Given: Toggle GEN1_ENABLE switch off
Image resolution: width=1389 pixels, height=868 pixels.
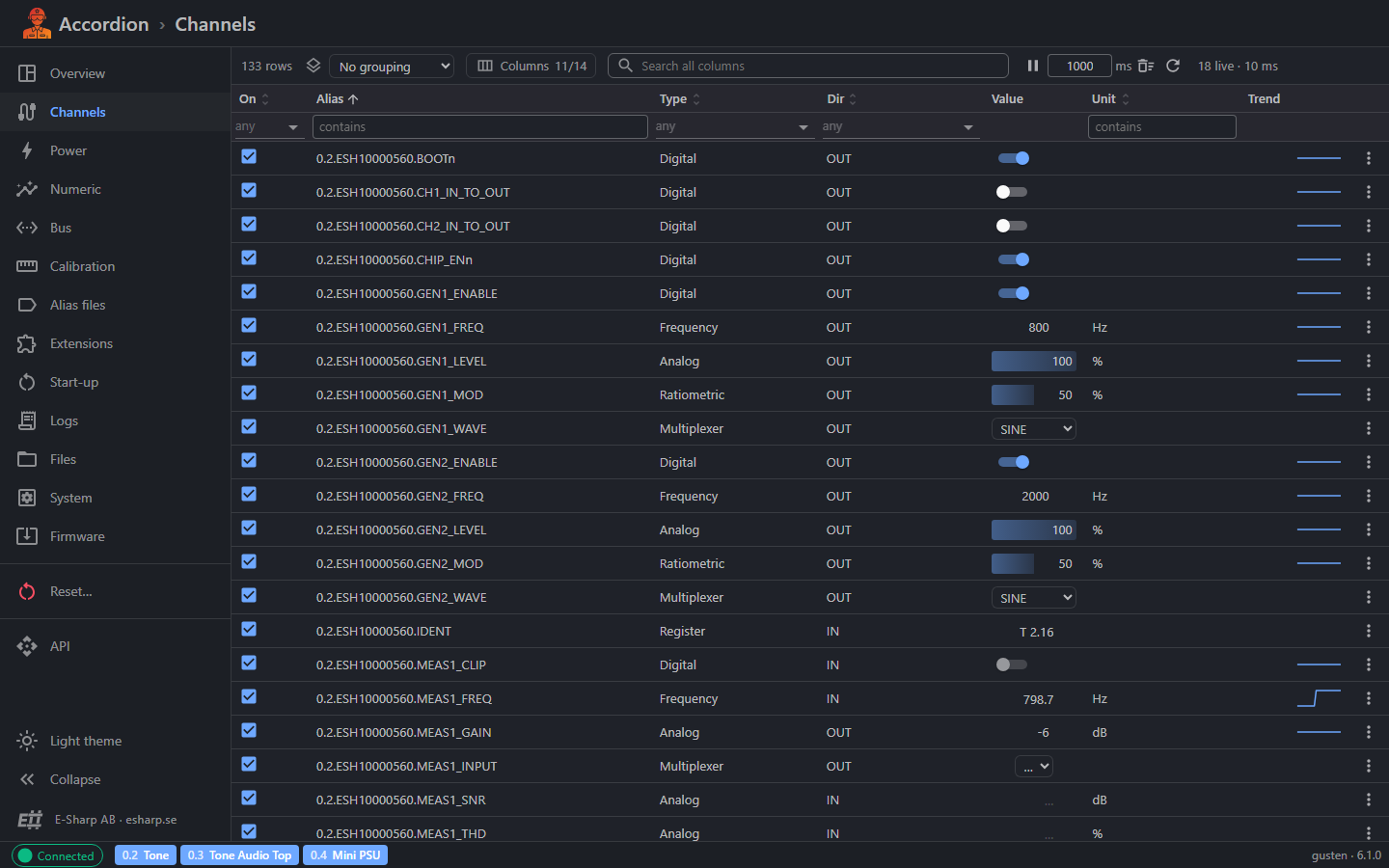Looking at the screenshot, I should pos(1014,293).
